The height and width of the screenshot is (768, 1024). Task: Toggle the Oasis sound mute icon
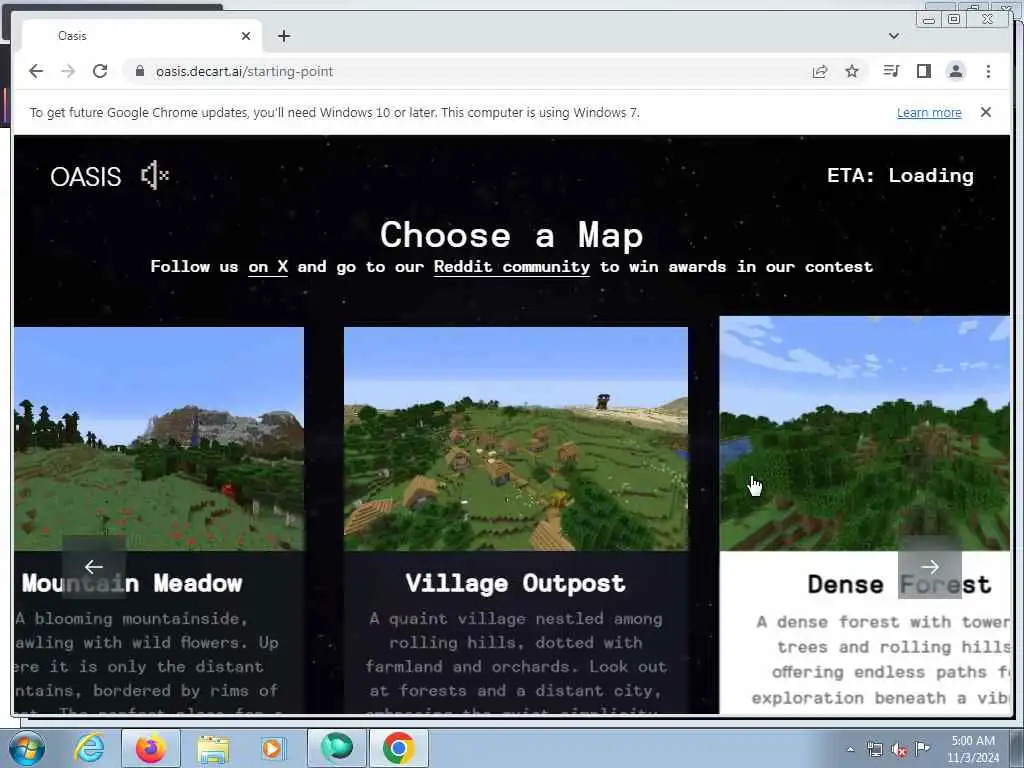tap(155, 176)
